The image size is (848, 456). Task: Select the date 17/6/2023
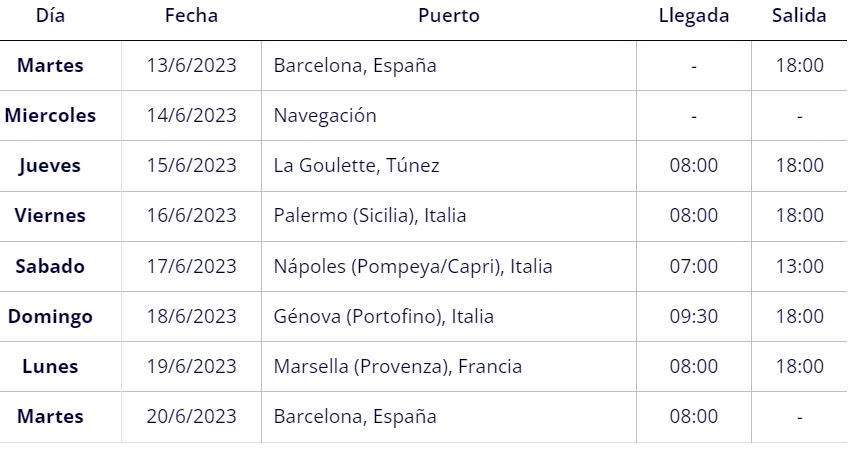click(191, 266)
